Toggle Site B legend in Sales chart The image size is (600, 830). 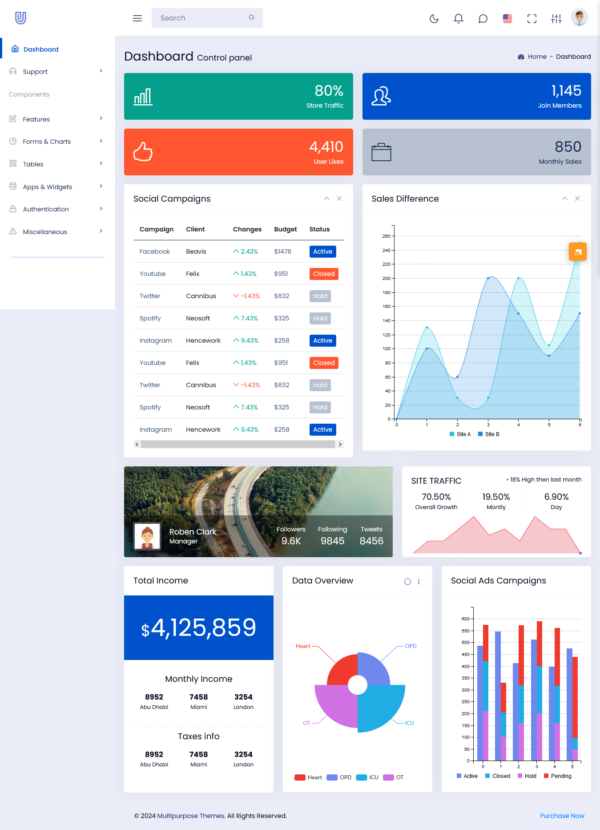tap(489, 434)
